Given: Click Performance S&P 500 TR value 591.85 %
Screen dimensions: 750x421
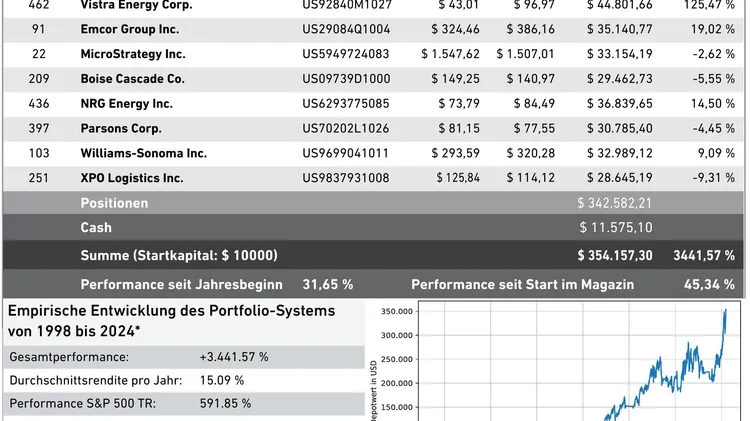Looking at the screenshot, I should 225,404.
